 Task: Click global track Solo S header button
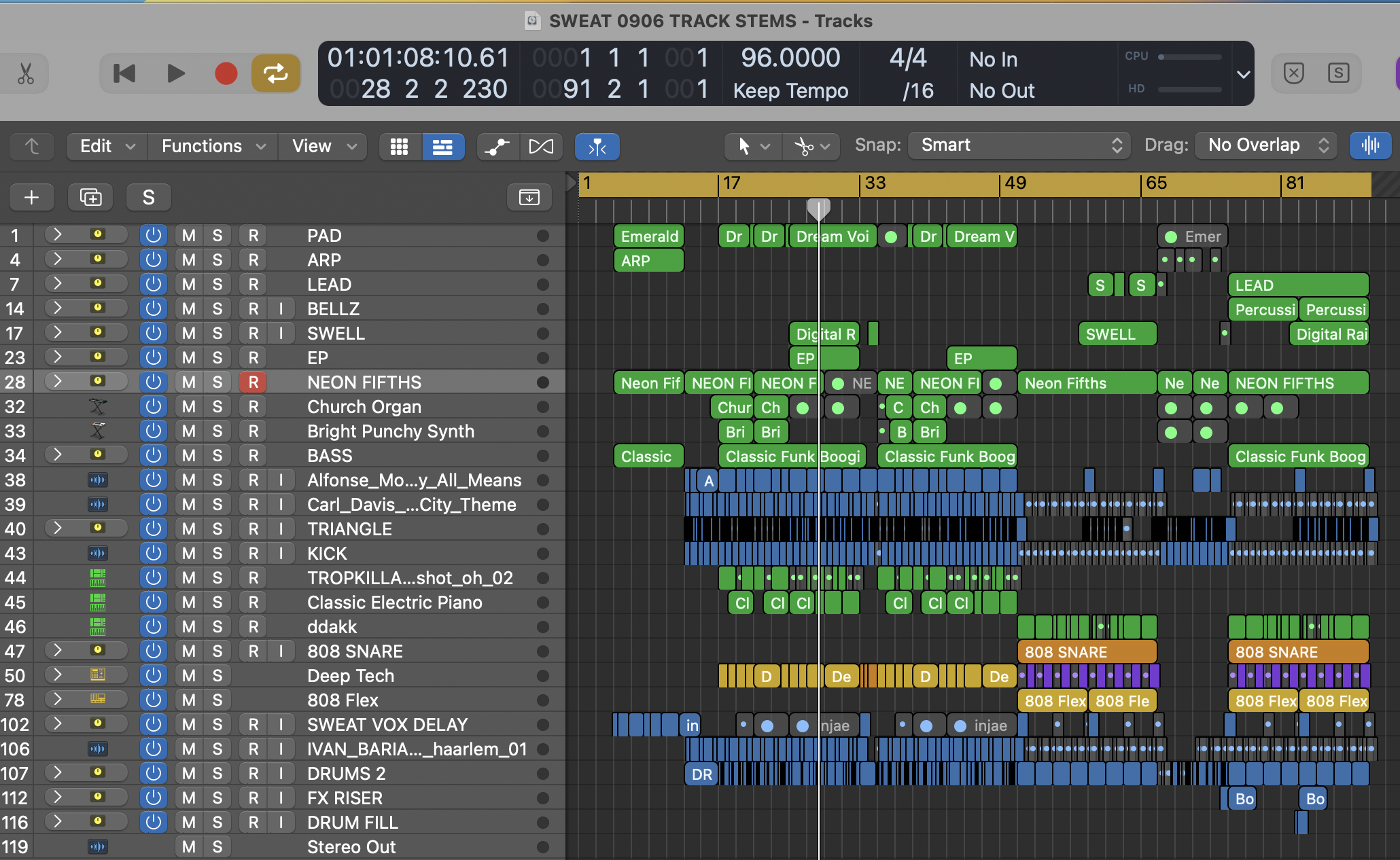tap(149, 197)
